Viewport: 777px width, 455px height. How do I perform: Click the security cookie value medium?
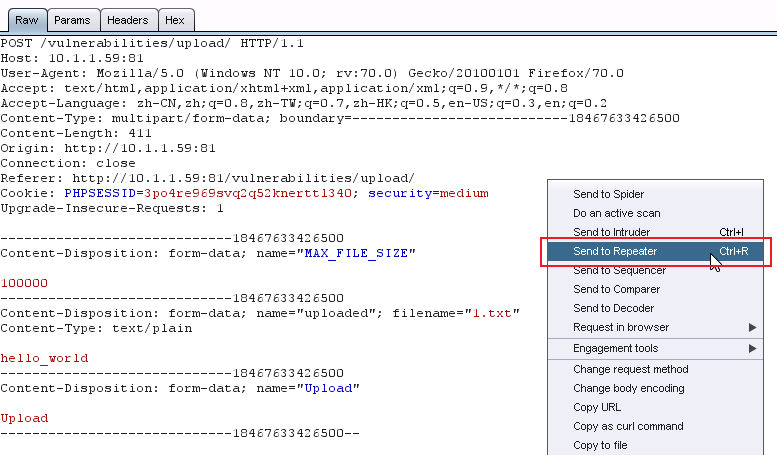[464, 193]
